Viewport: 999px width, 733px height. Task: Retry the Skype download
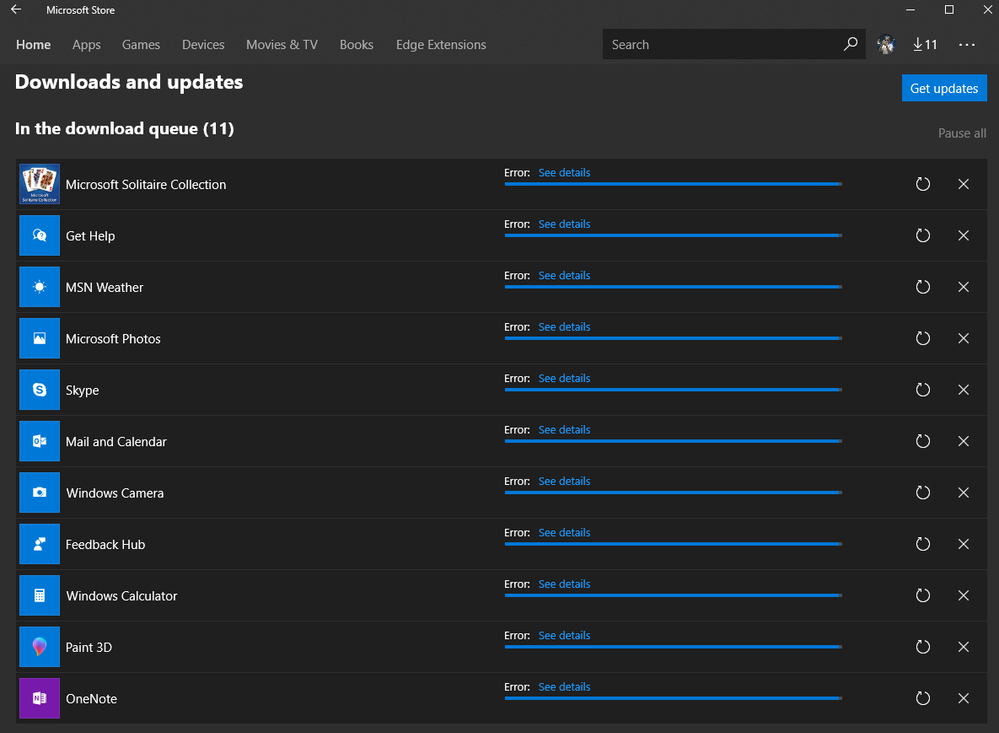coord(923,390)
